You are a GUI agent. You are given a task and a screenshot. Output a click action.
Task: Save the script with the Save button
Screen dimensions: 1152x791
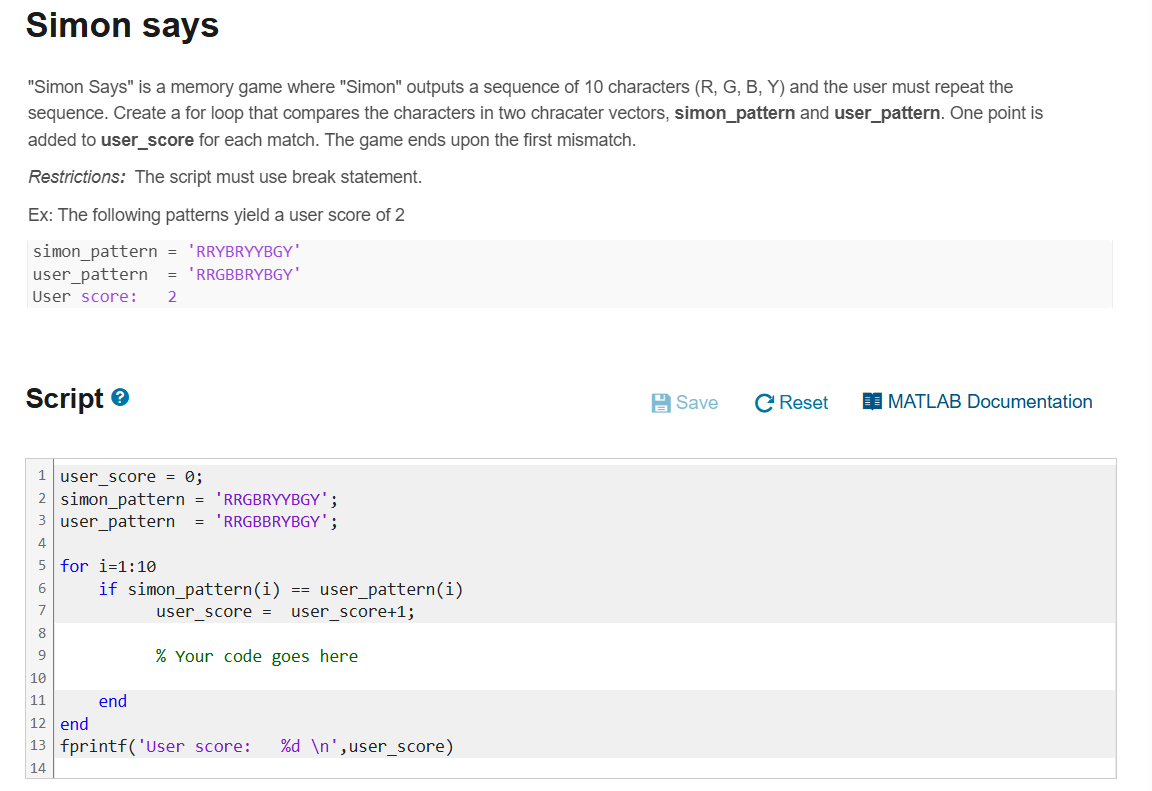[685, 402]
